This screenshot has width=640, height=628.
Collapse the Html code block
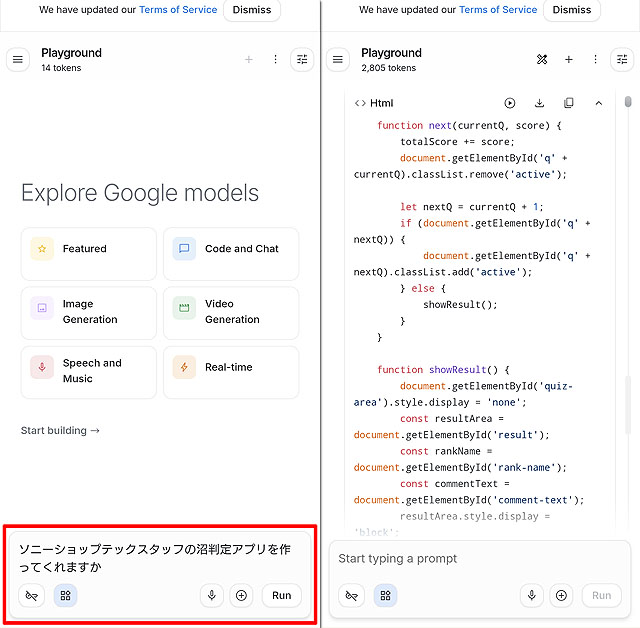(598, 103)
